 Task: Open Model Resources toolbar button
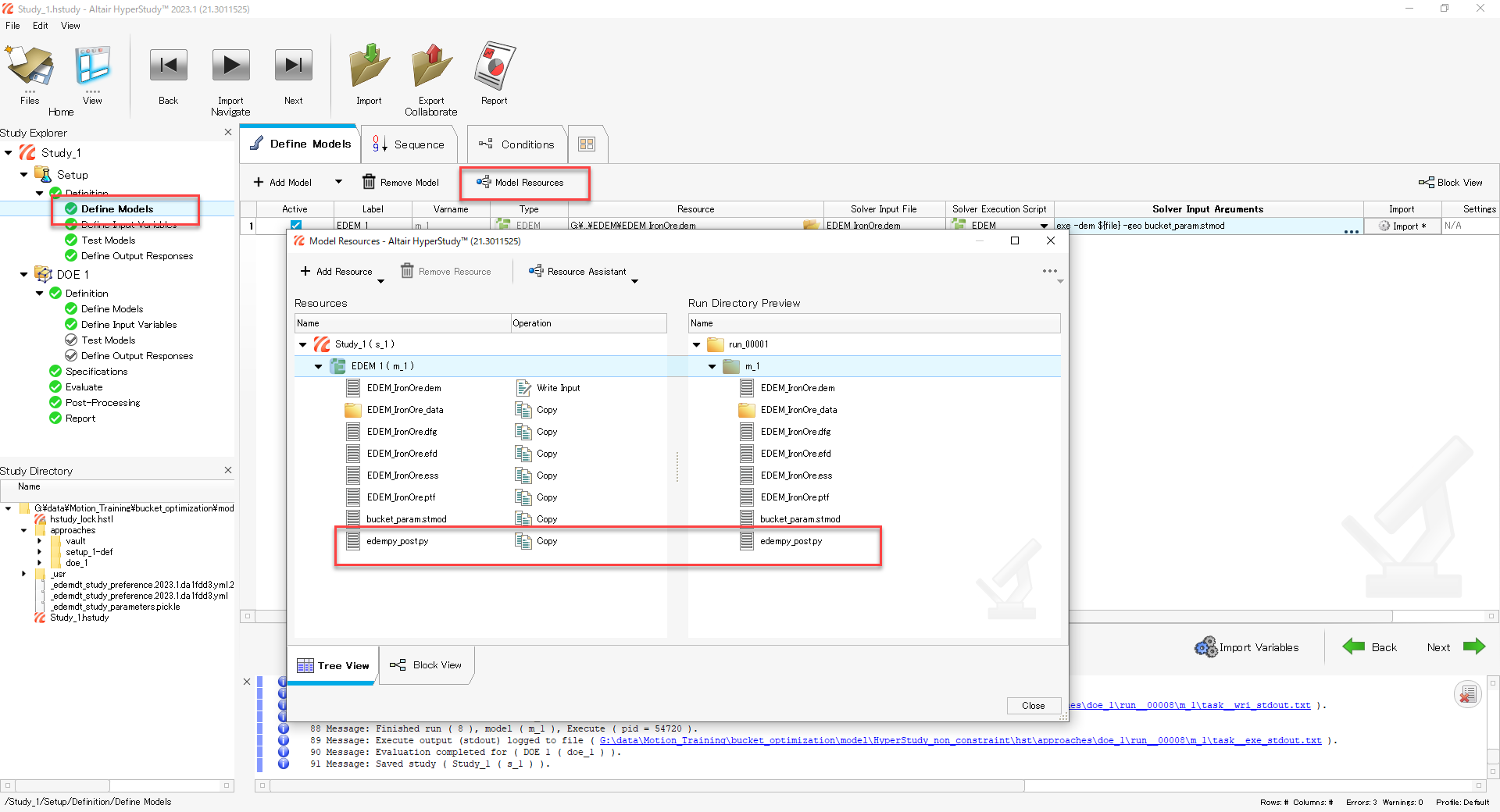[x=520, y=182]
